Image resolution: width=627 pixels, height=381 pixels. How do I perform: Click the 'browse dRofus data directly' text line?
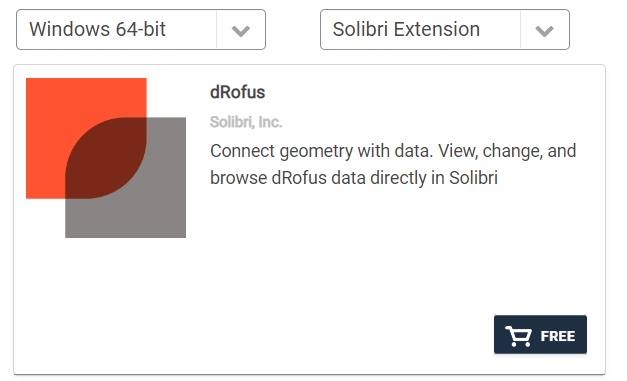pyautogui.click(x=354, y=178)
